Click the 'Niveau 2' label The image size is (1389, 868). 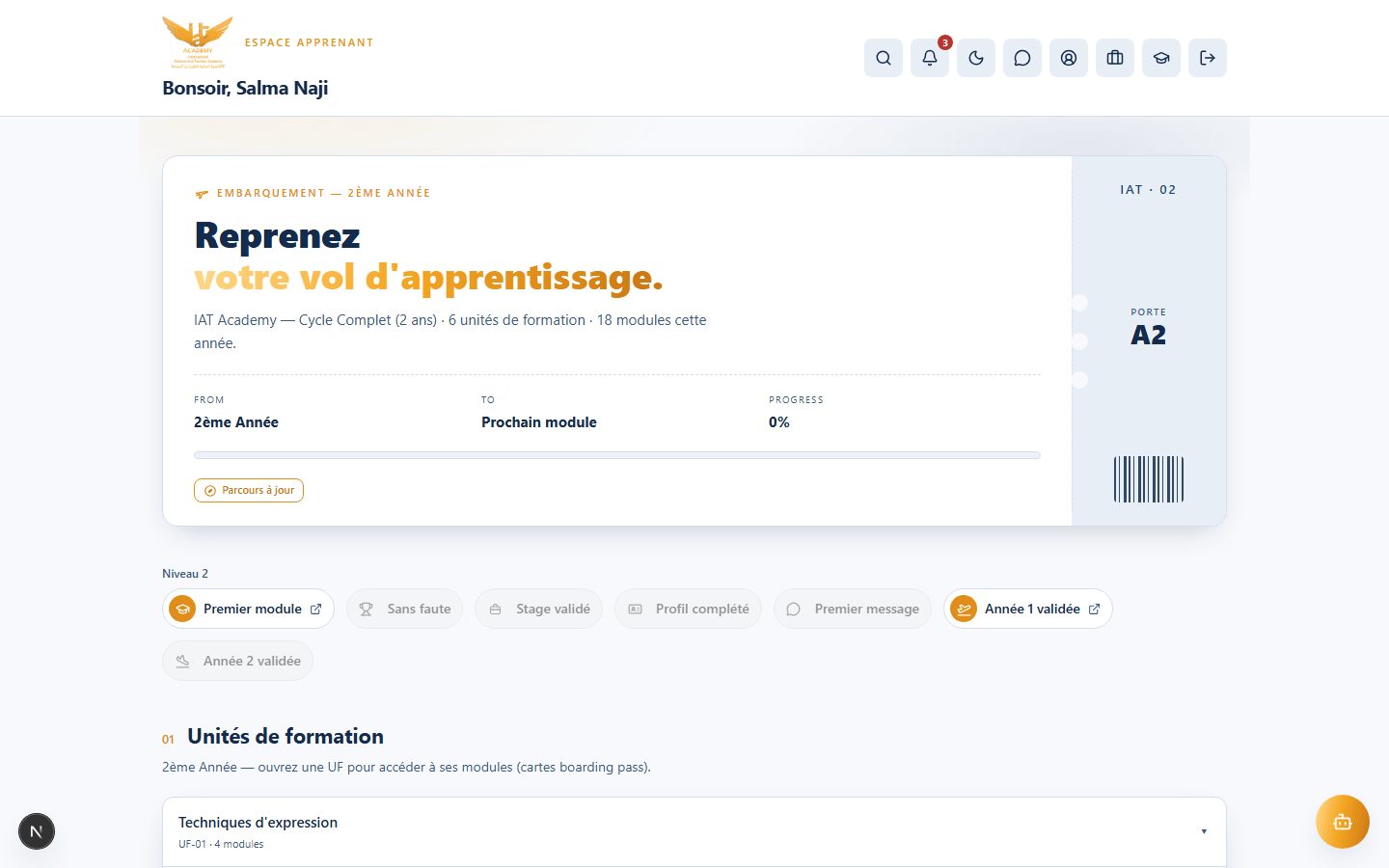click(x=185, y=574)
